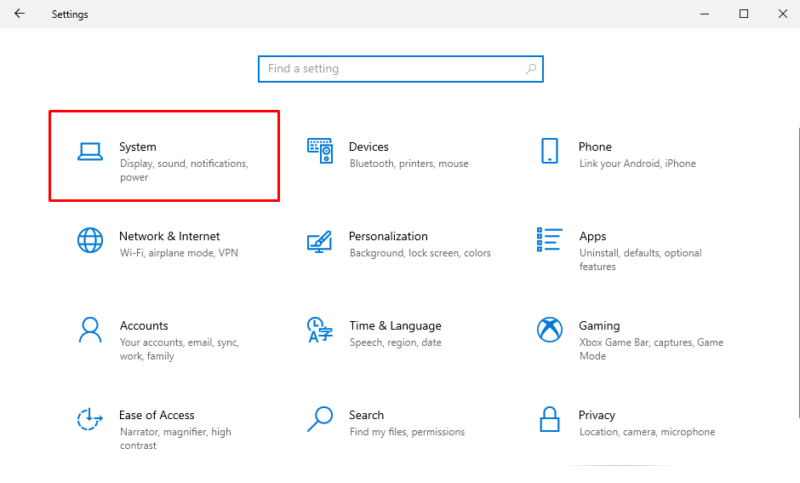The image size is (800, 483).
Task: Open the Gaming heading link
Action: tap(599, 326)
